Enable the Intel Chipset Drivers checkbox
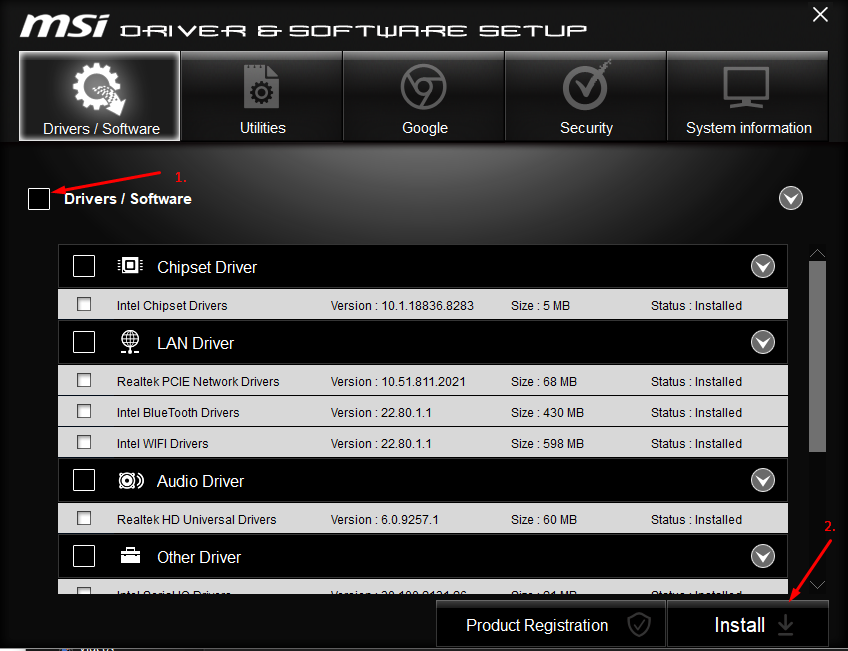Image resolution: width=848 pixels, height=651 pixels. click(83, 304)
